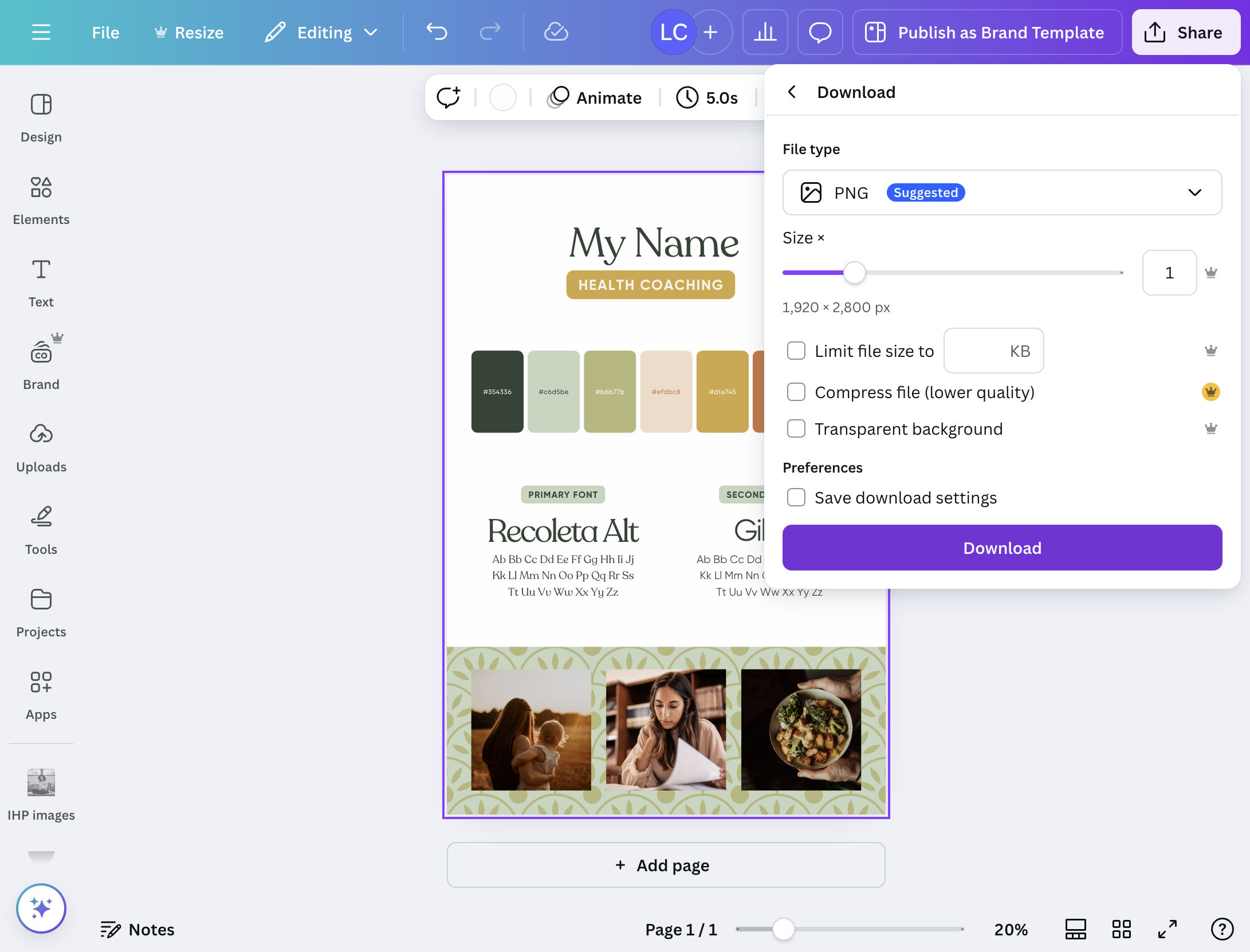Click the size multiplier input field
Screen dimensions: 1250x952
[1169, 273]
